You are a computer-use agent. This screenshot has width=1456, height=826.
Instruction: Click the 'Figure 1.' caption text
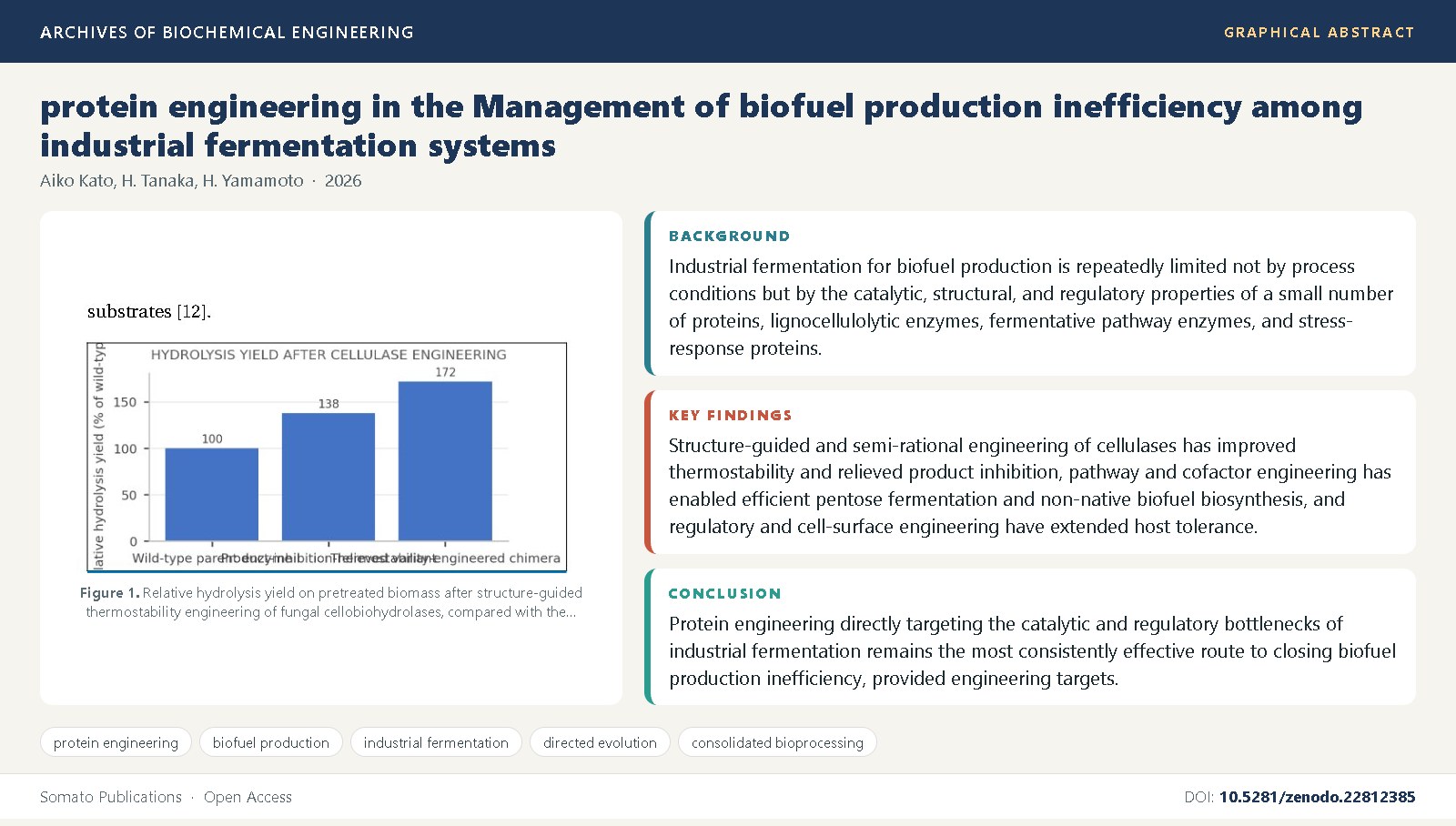[331, 602]
